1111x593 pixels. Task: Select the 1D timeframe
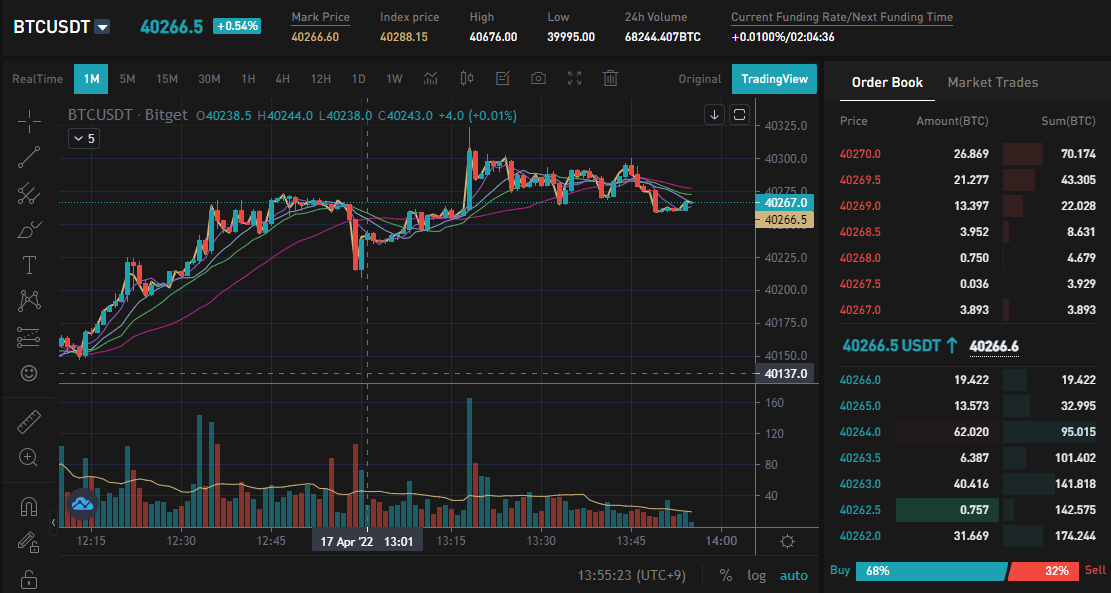[359, 79]
